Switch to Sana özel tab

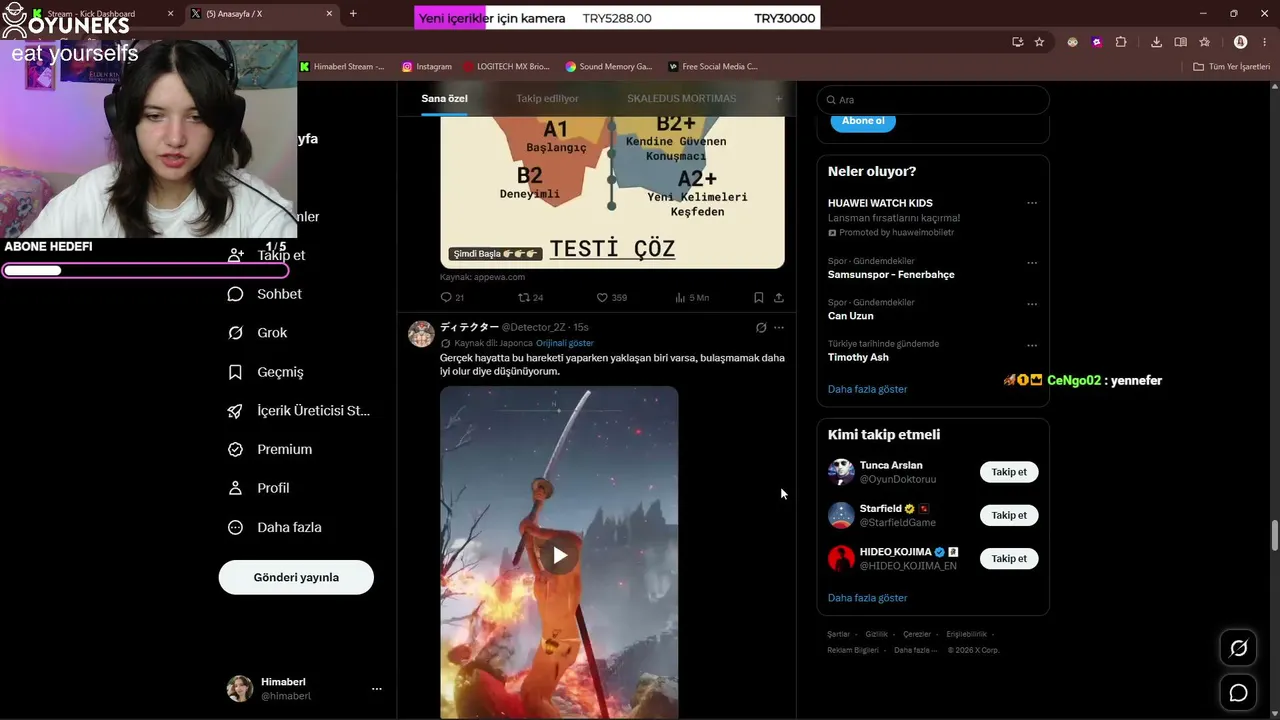(444, 99)
